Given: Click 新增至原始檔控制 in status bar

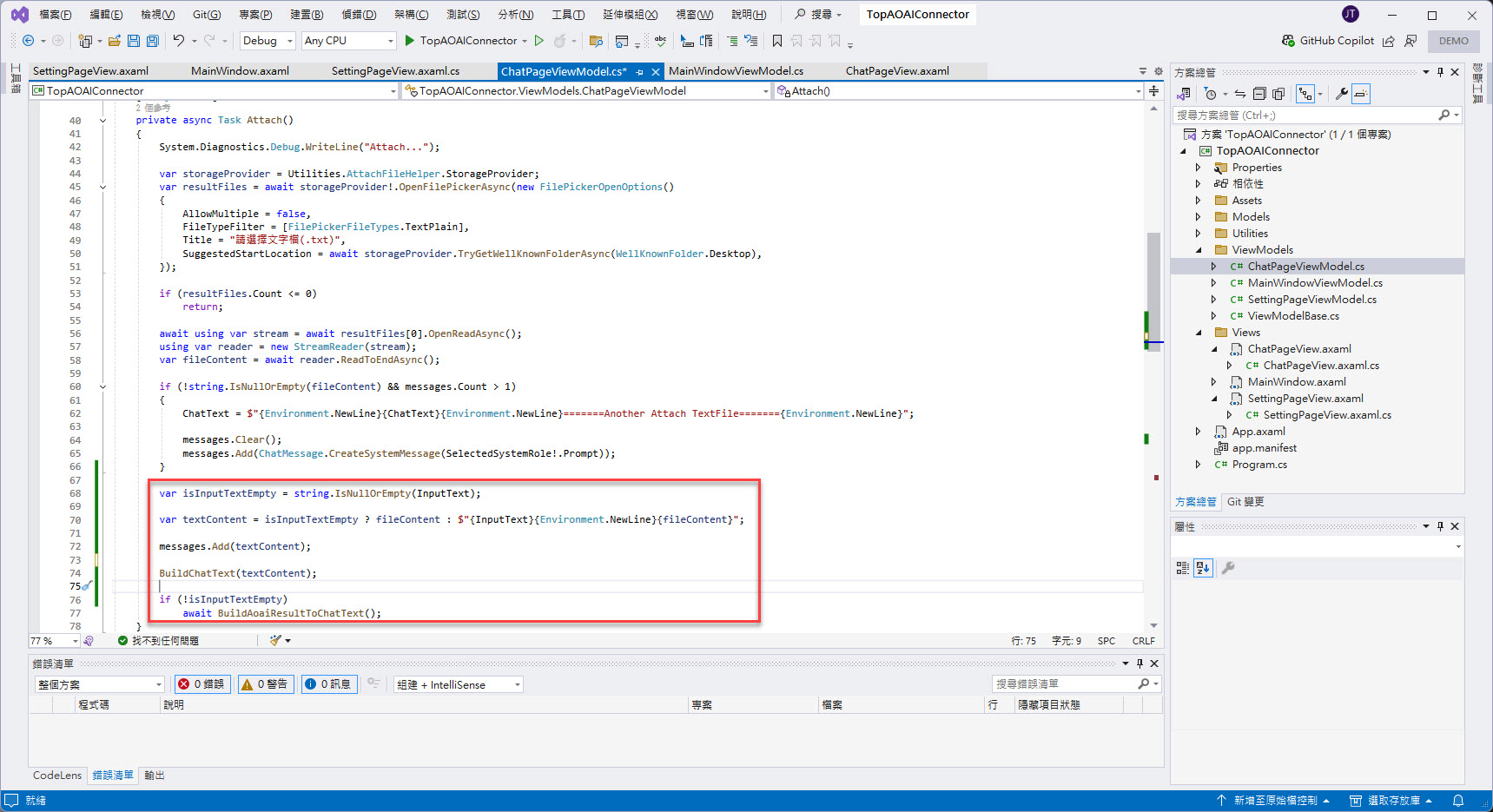Looking at the screenshot, I should click(1273, 801).
